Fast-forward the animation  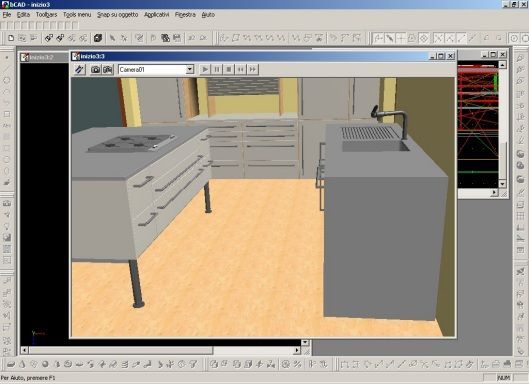pos(252,70)
